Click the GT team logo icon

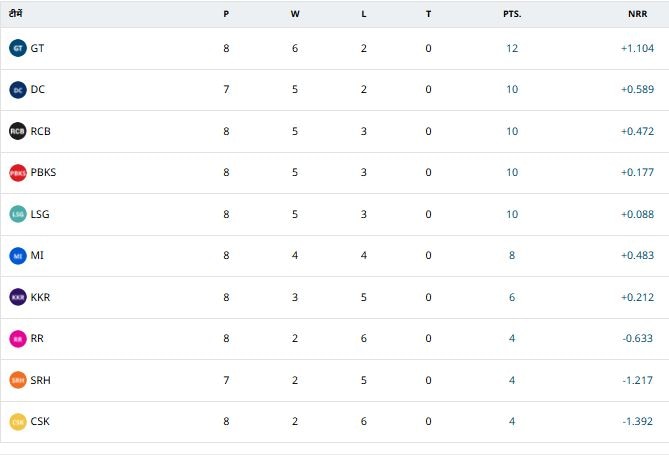(x=17, y=48)
